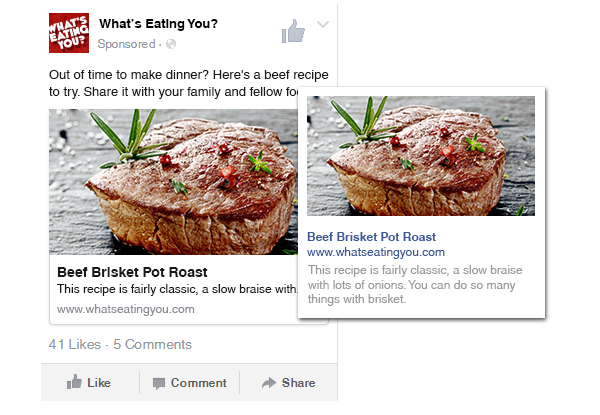
Task: Click the thumbs-up icon next to Like
Action: coord(74,382)
